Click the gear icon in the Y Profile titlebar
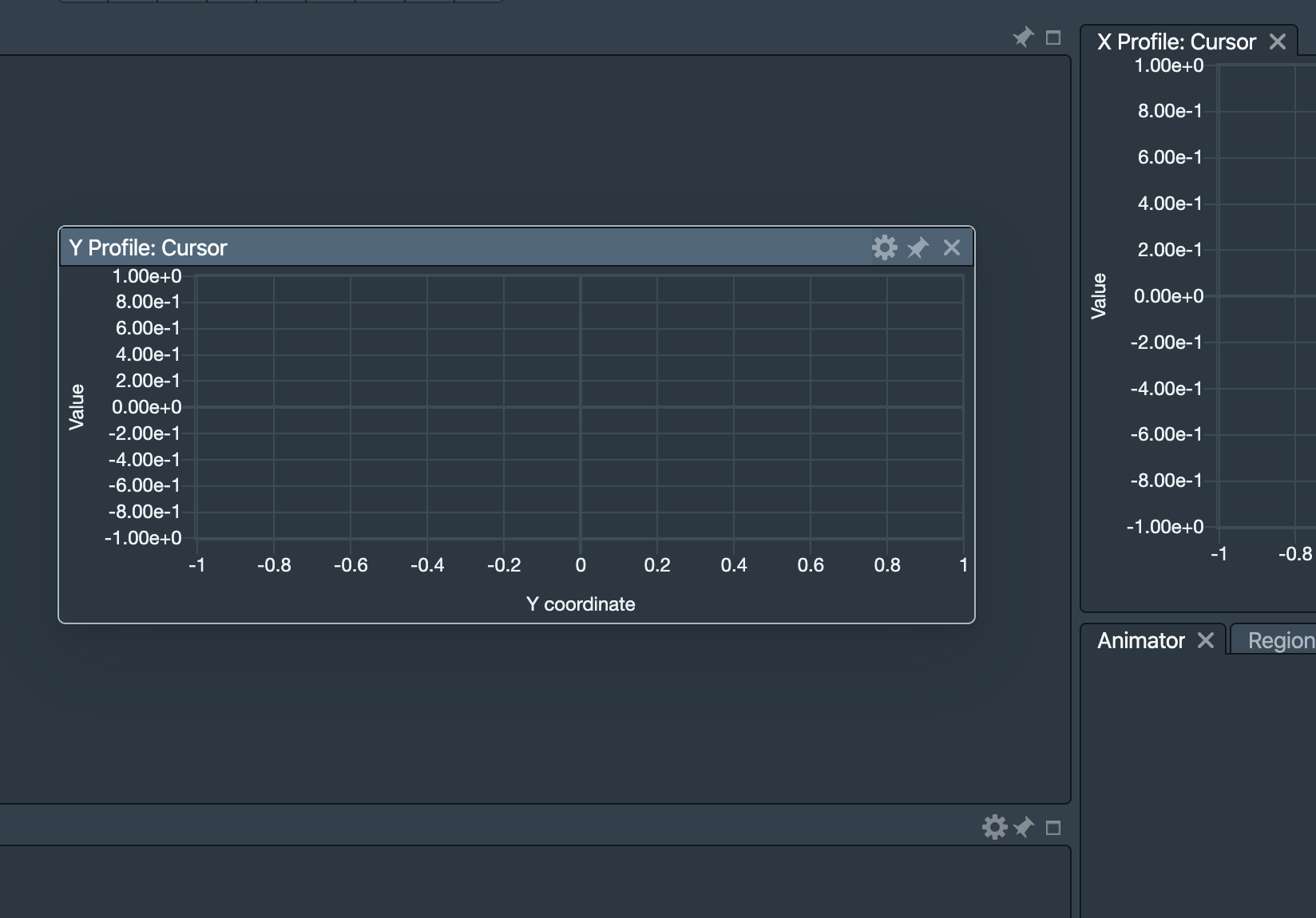The image size is (1316, 918). pos(884,247)
